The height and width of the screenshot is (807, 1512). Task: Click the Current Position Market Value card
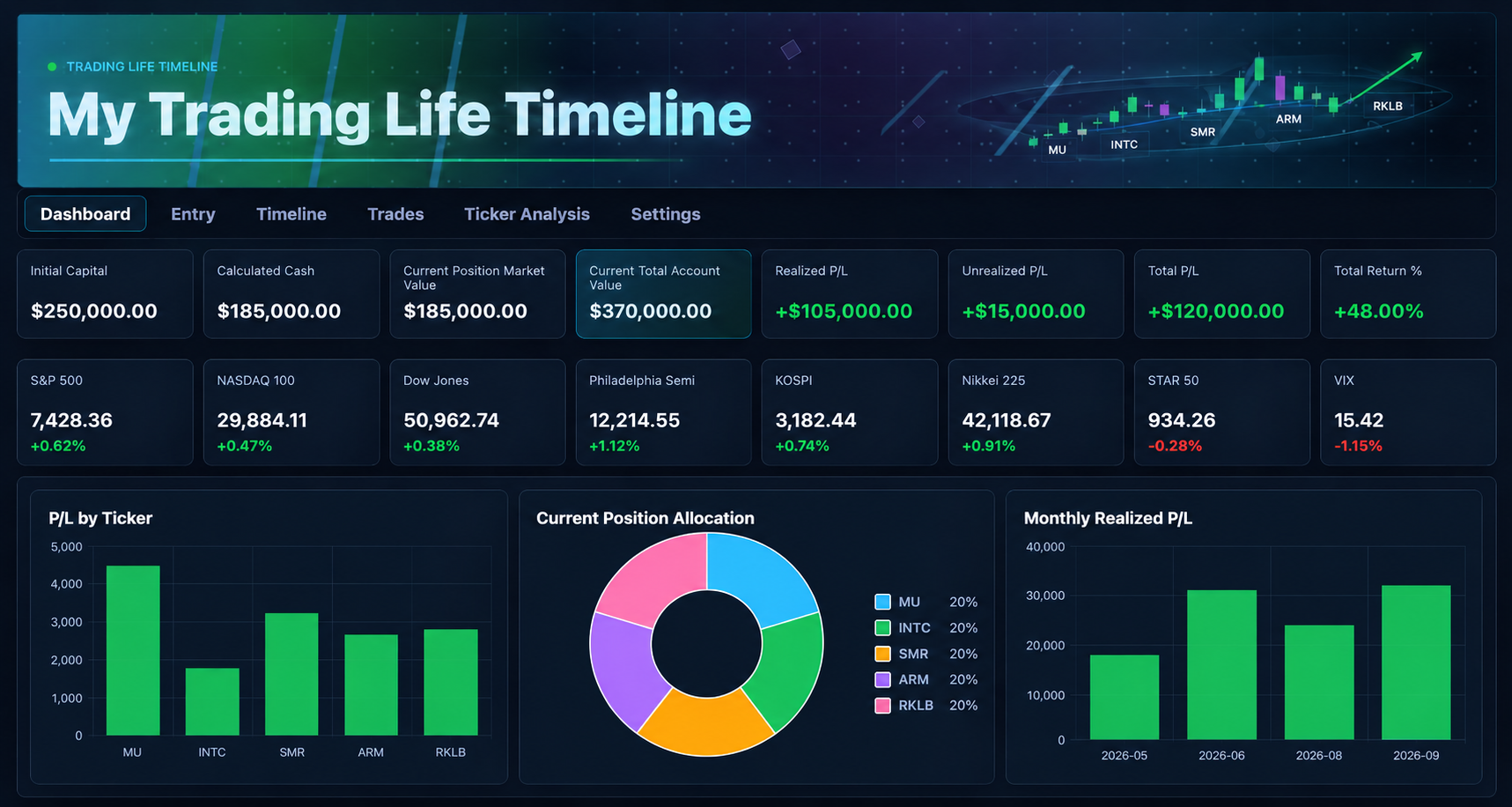(477, 294)
